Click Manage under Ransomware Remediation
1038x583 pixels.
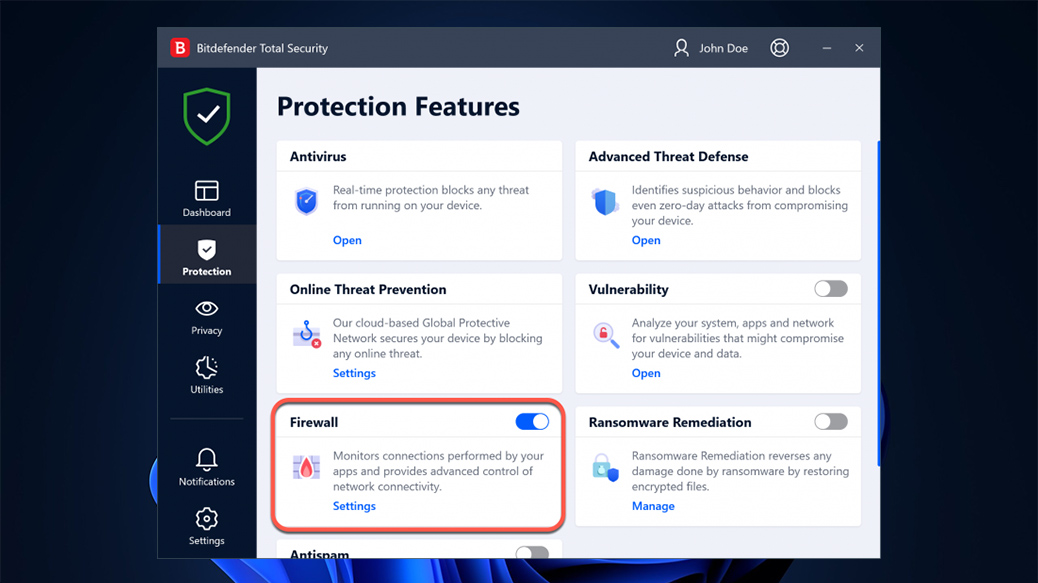tap(653, 506)
